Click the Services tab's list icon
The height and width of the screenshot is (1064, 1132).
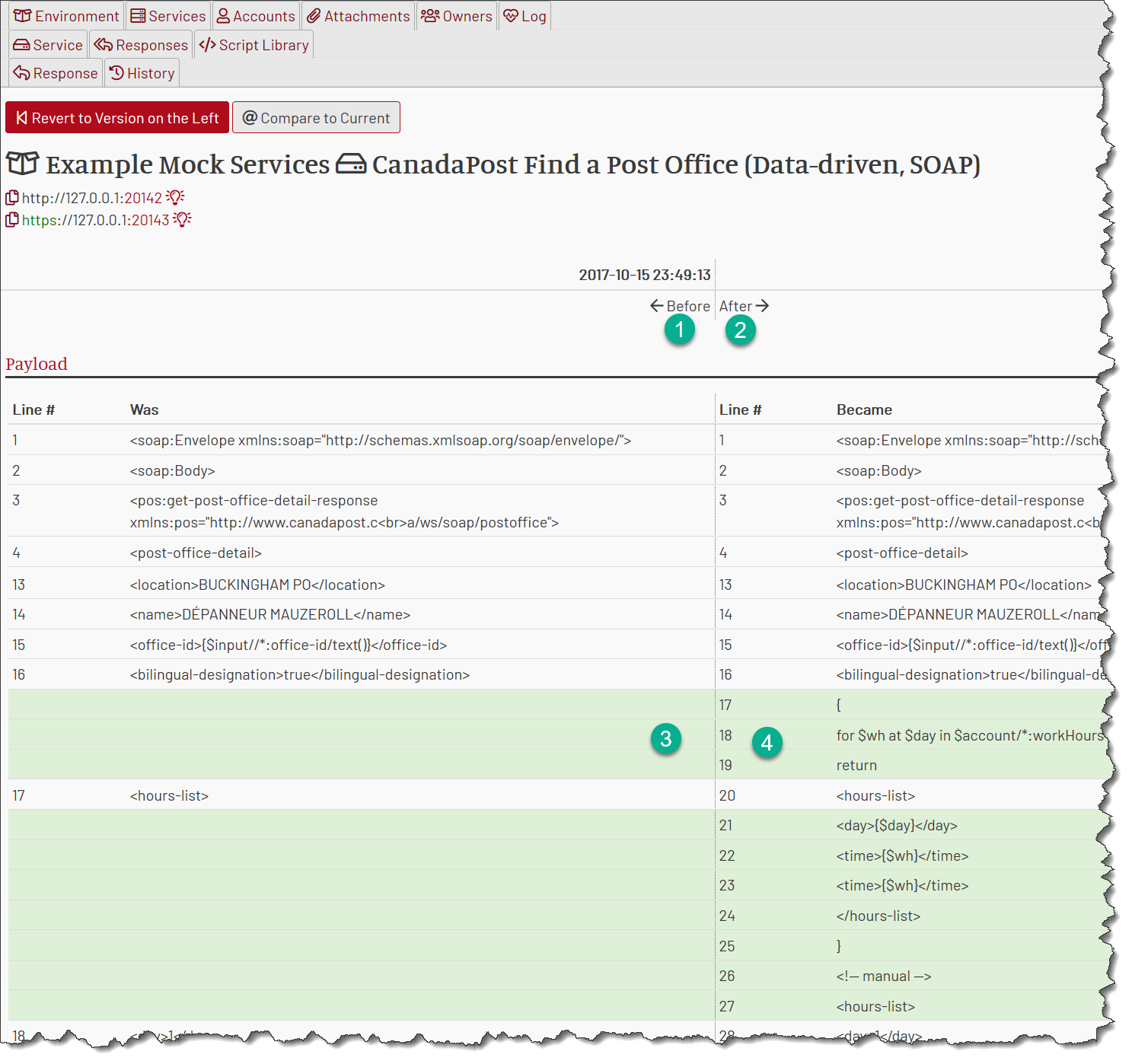coord(138,16)
